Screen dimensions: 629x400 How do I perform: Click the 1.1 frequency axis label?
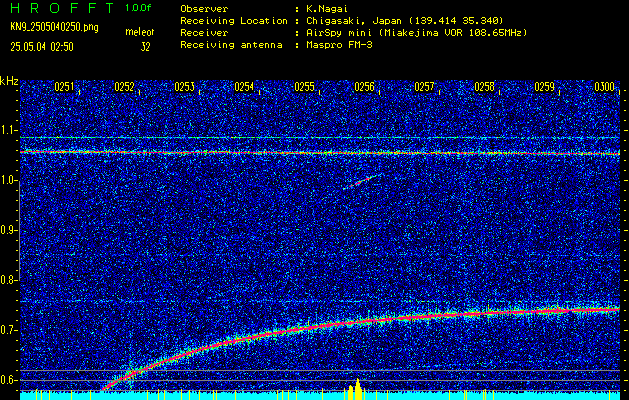(8, 130)
